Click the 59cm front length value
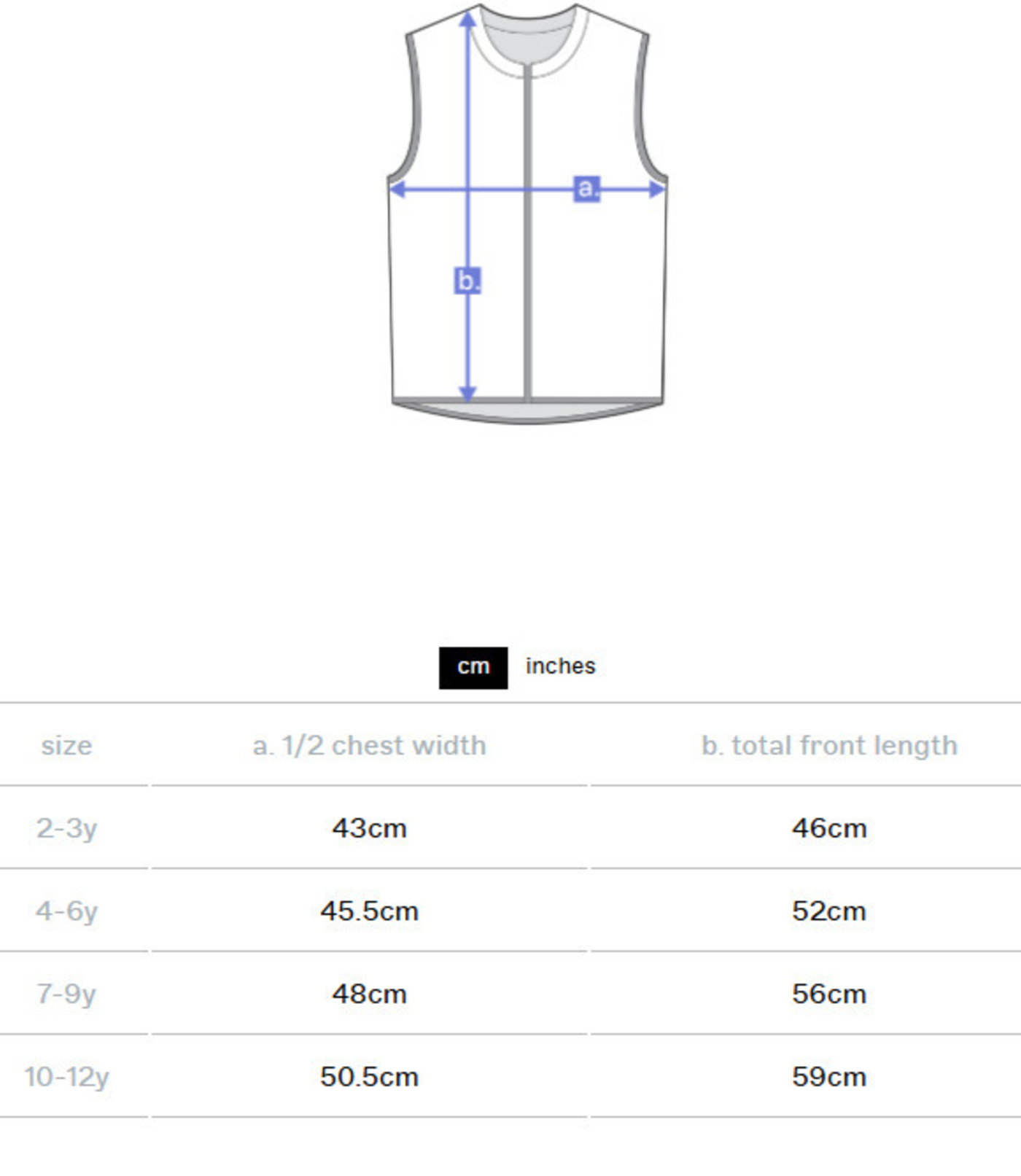 [829, 1077]
